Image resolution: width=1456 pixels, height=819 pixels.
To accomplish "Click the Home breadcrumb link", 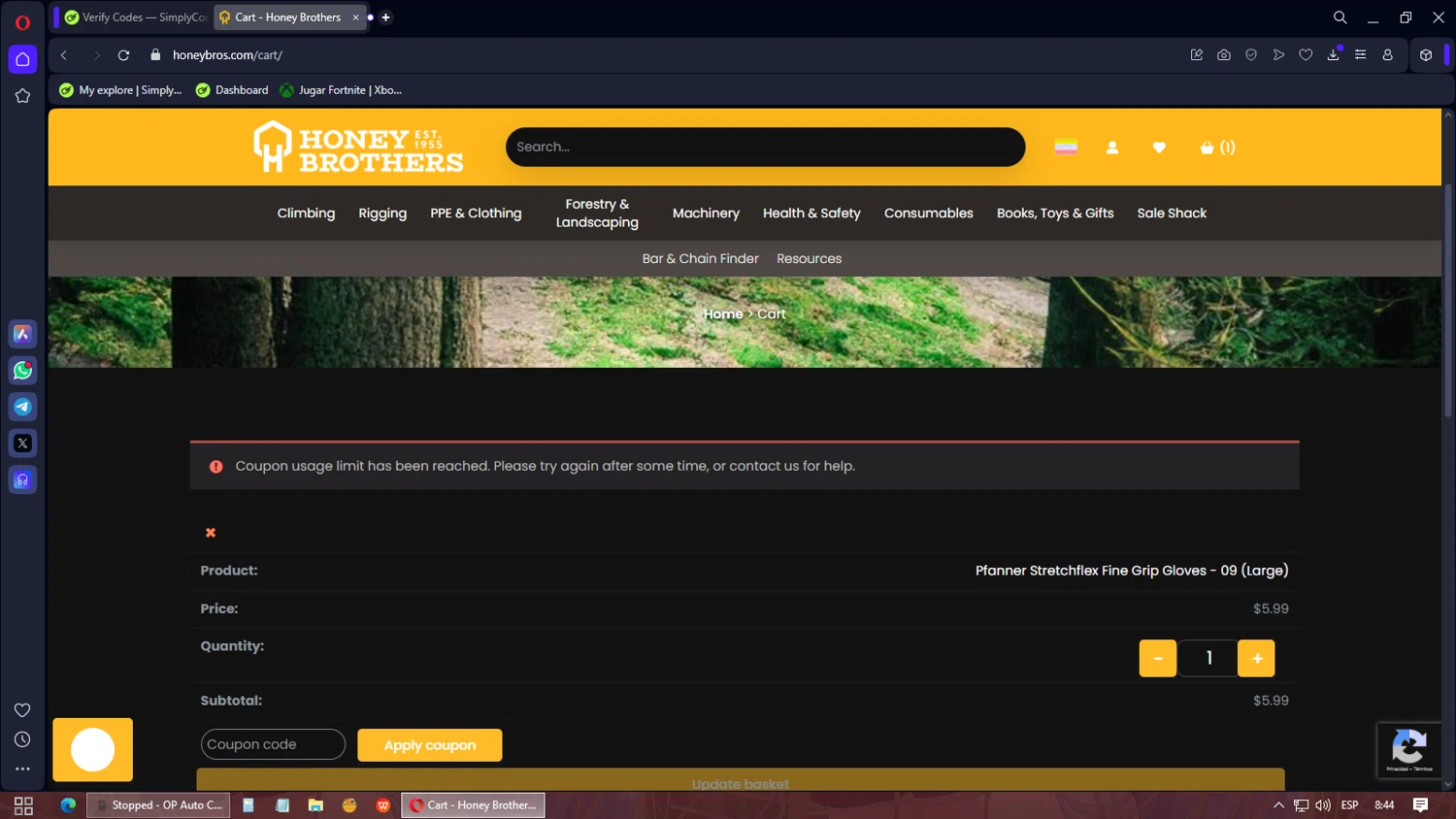I will (x=723, y=314).
